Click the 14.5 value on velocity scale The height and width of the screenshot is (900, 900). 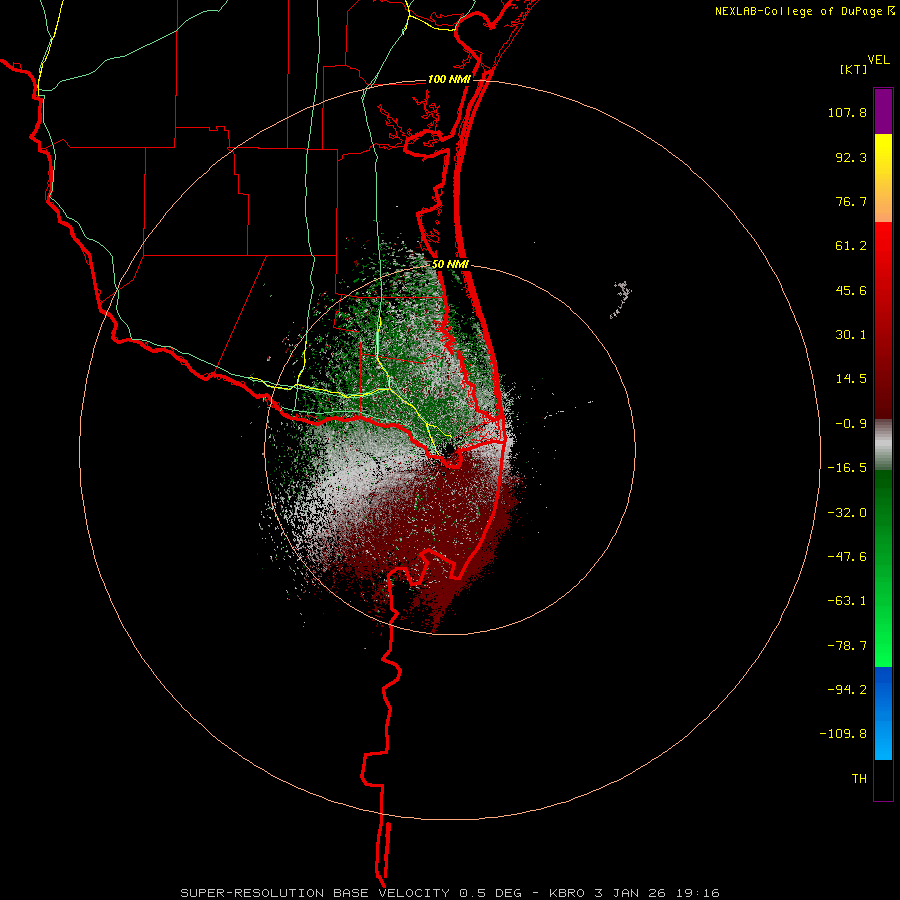851,379
